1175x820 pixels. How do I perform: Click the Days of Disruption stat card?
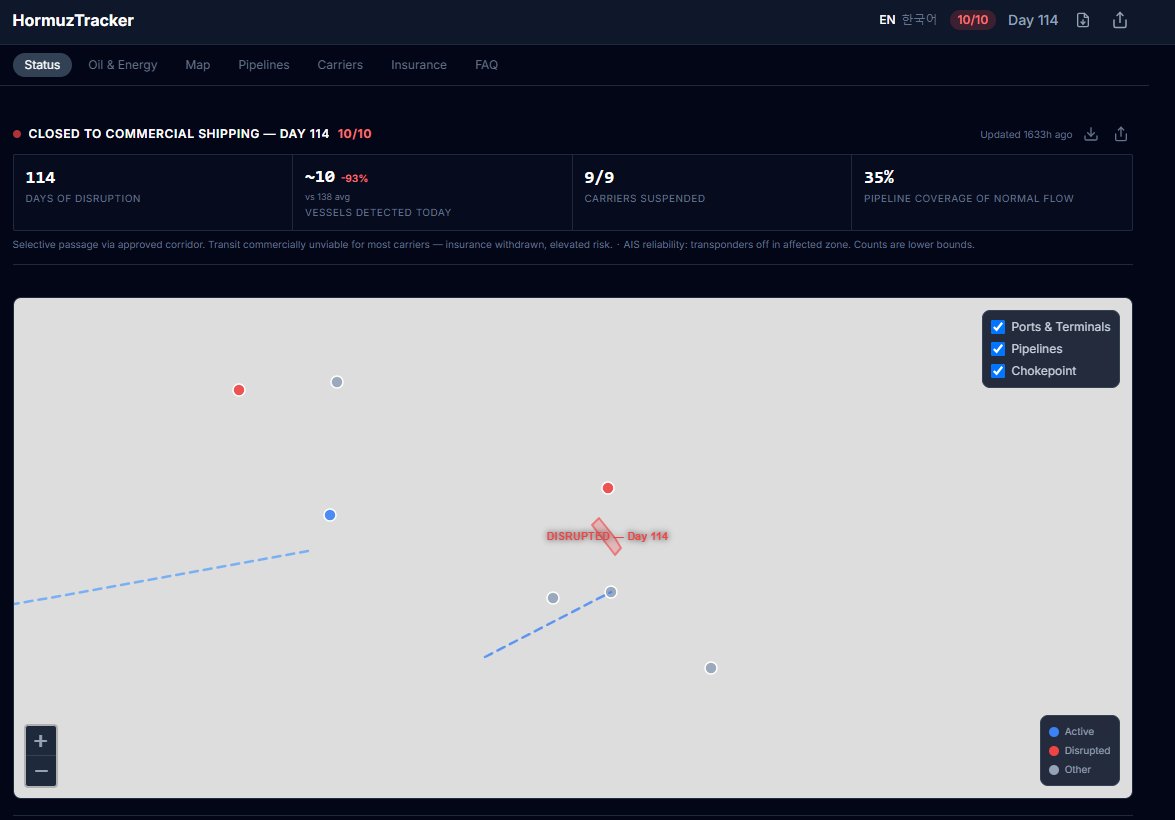(x=153, y=193)
